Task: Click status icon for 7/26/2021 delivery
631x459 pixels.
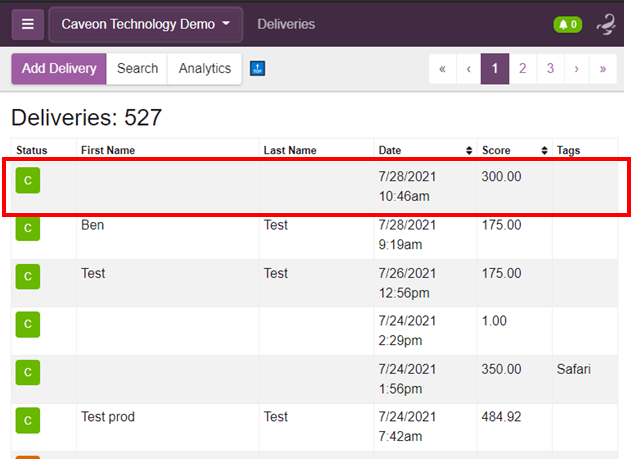Action: point(28,276)
